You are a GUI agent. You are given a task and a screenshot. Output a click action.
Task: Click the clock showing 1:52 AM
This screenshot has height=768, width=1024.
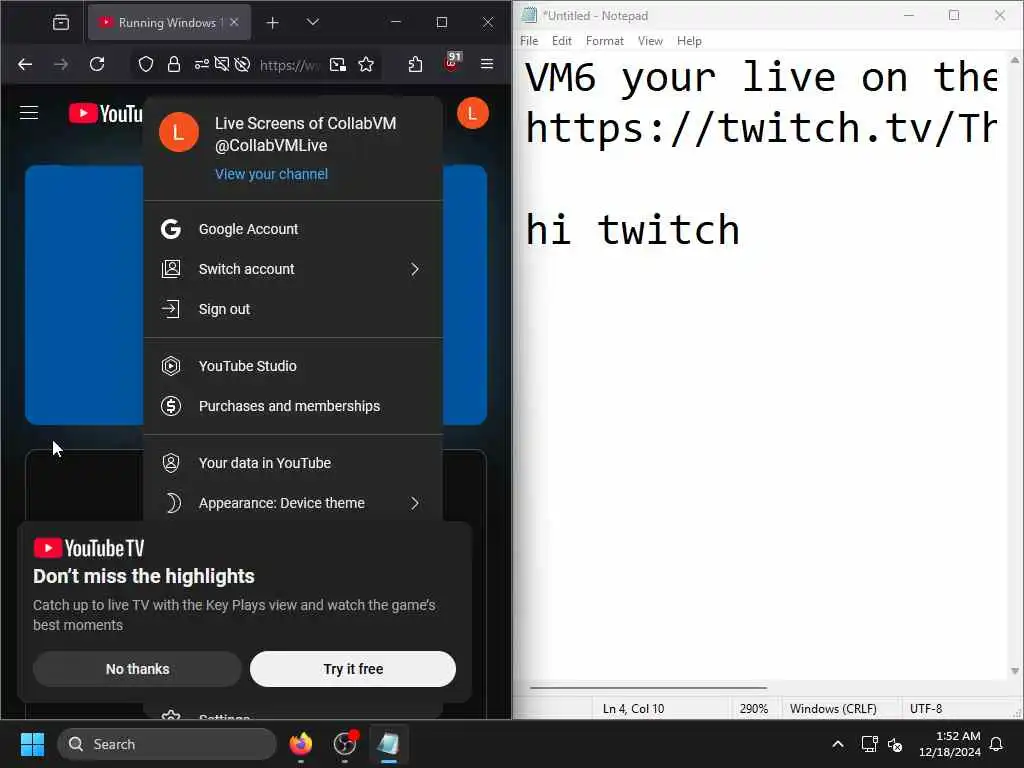click(x=950, y=744)
